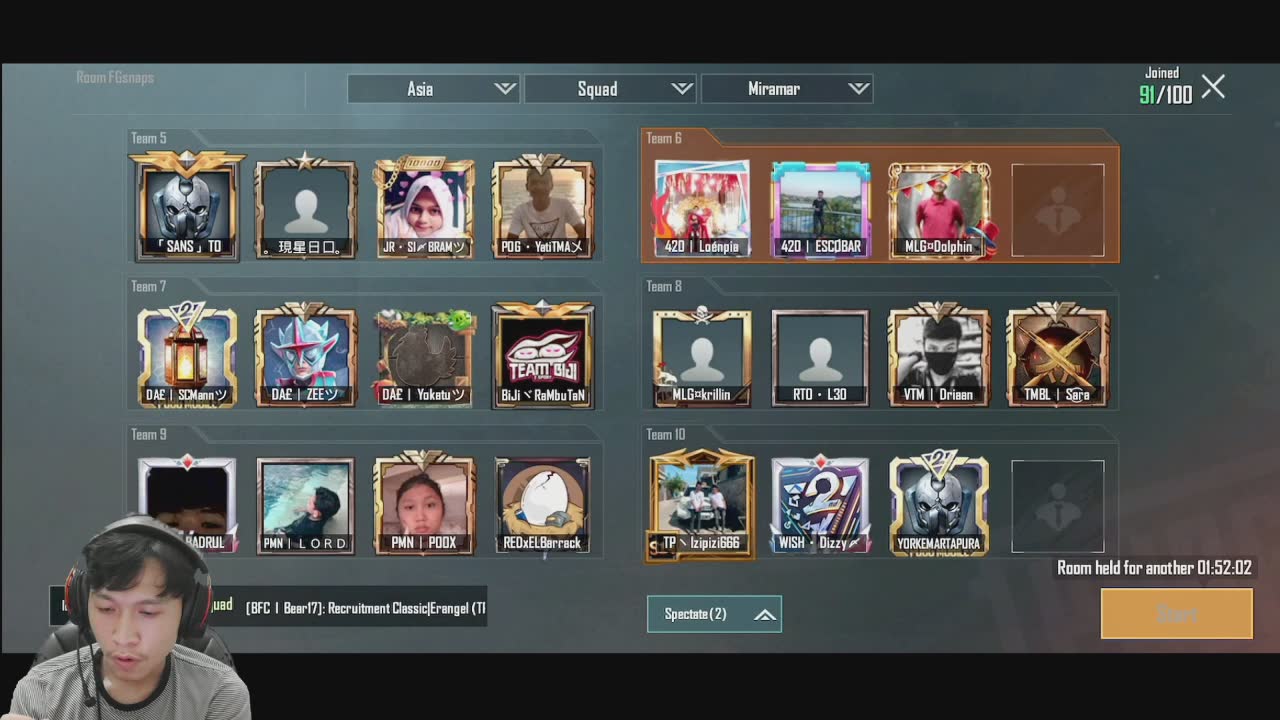Screen dimensions: 1280x720
Task: Open the recruitment chat message bar
Action: (365, 608)
